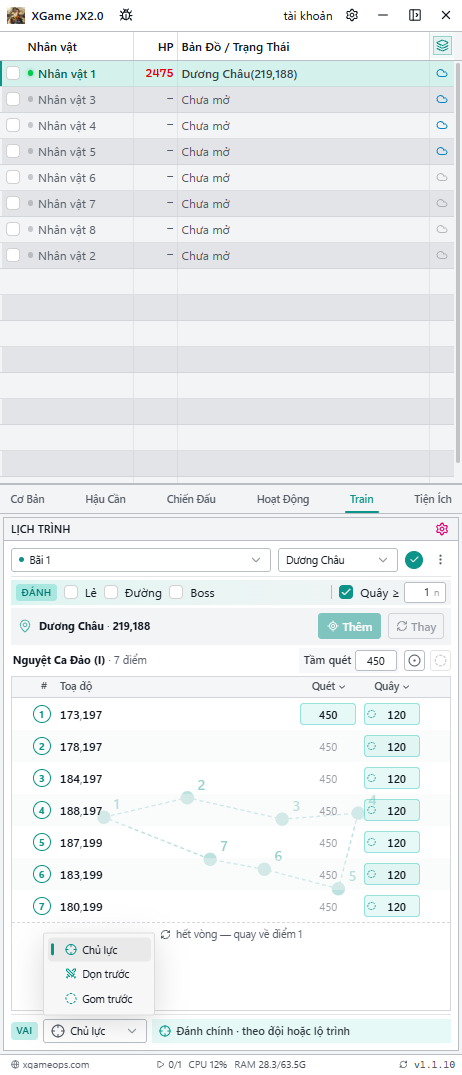
Task: Select waypoint number 7 circle
Action: point(42,906)
